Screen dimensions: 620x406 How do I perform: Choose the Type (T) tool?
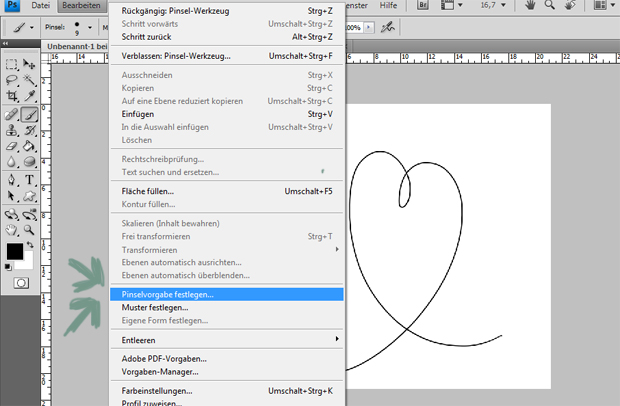click(x=31, y=181)
